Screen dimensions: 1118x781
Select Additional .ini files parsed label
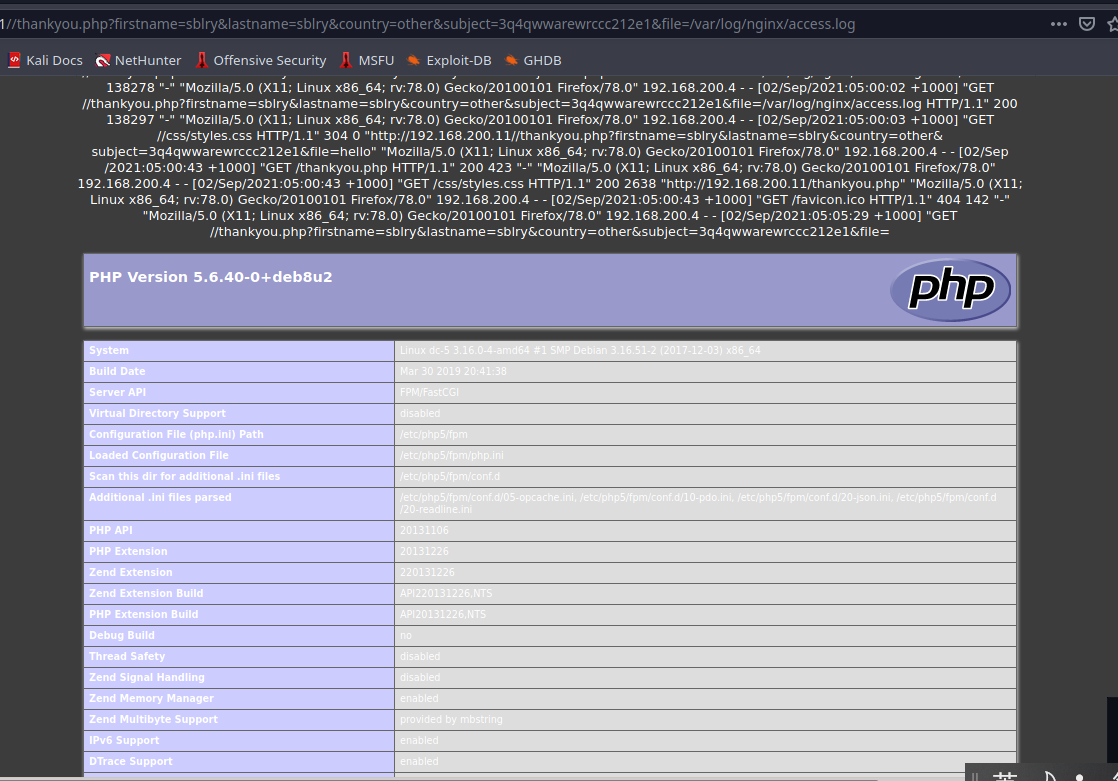click(x=160, y=497)
